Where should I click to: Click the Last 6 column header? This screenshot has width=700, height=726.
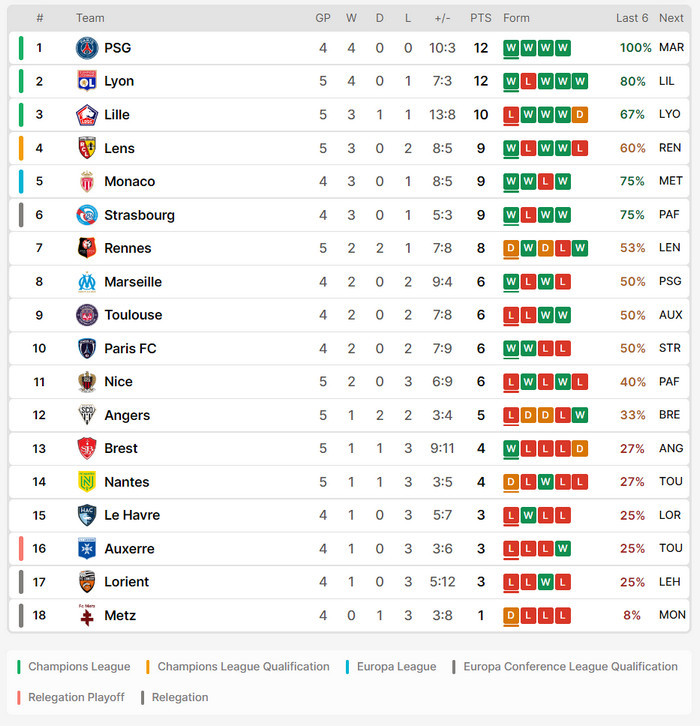(632, 18)
